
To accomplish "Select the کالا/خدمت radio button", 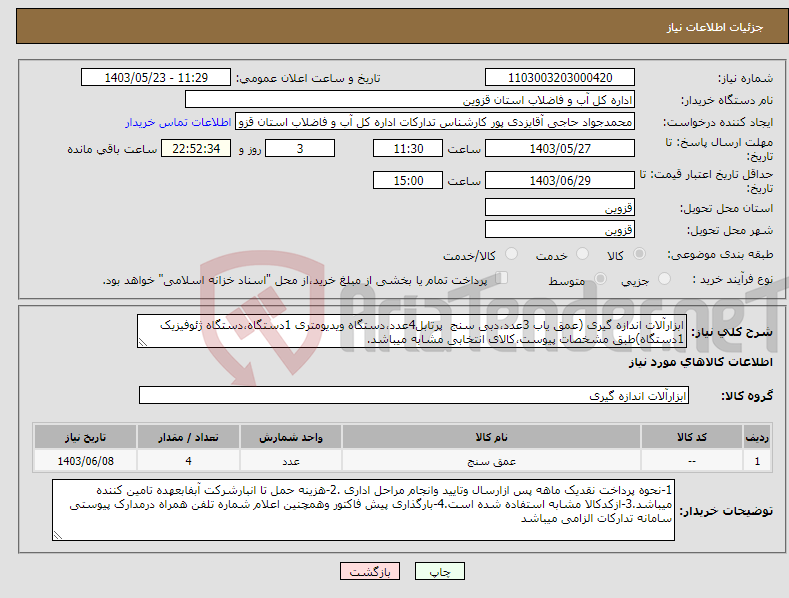I will coord(511,254).
